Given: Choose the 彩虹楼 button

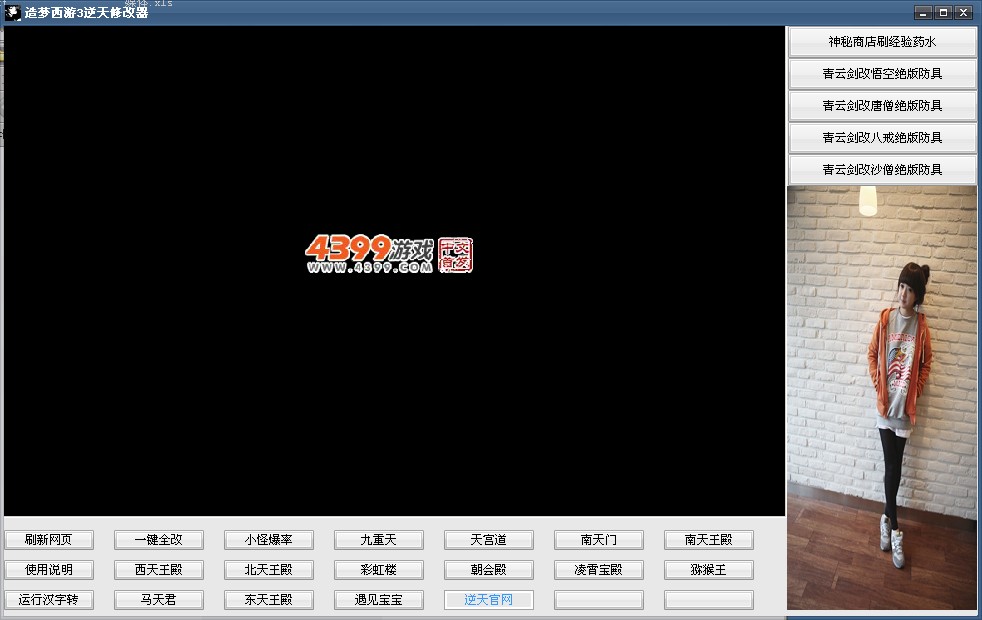Looking at the screenshot, I should (379, 570).
